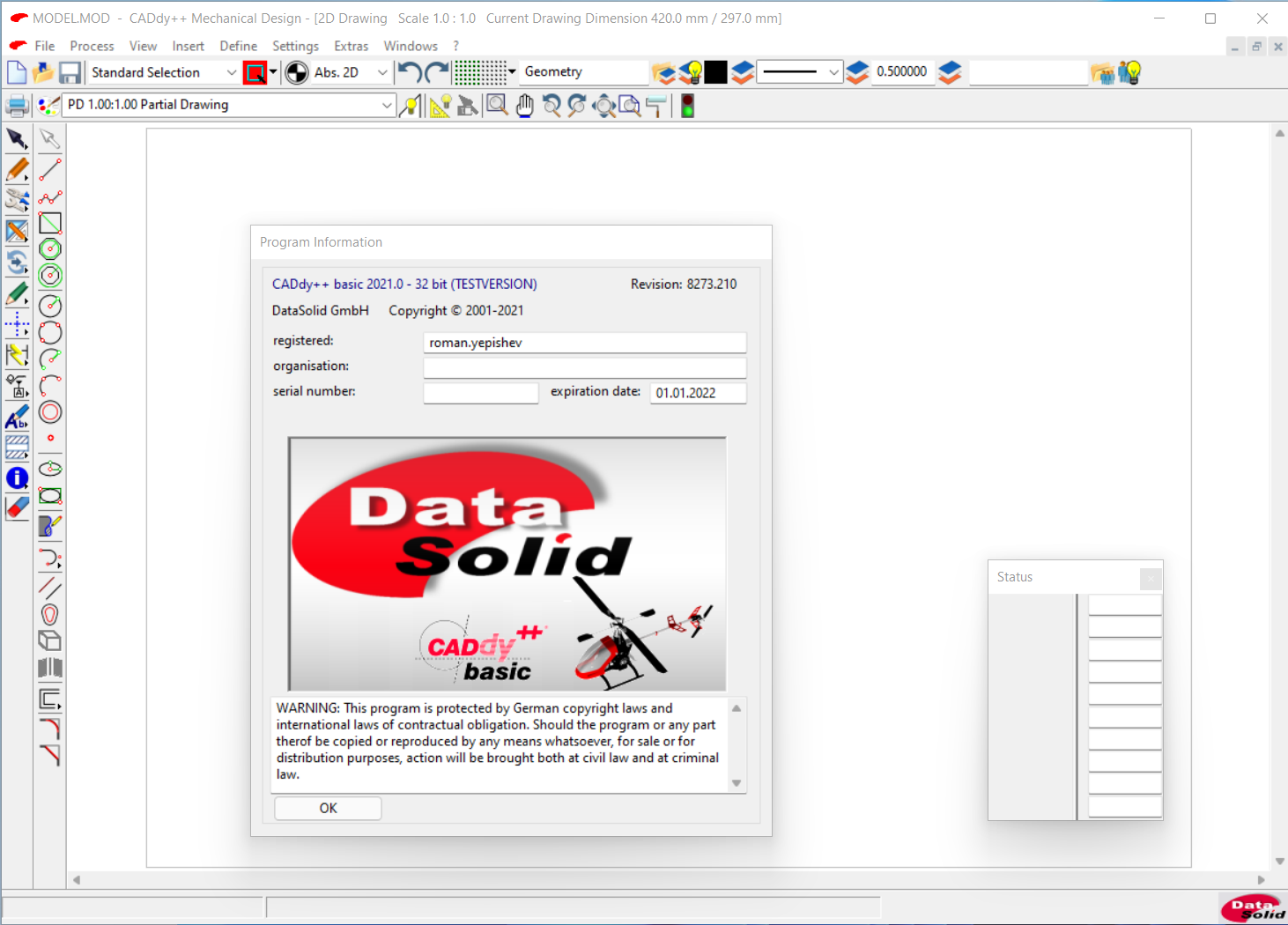
Task: Open the Abs. 2D coordinate dropdown
Action: [382, 72]
